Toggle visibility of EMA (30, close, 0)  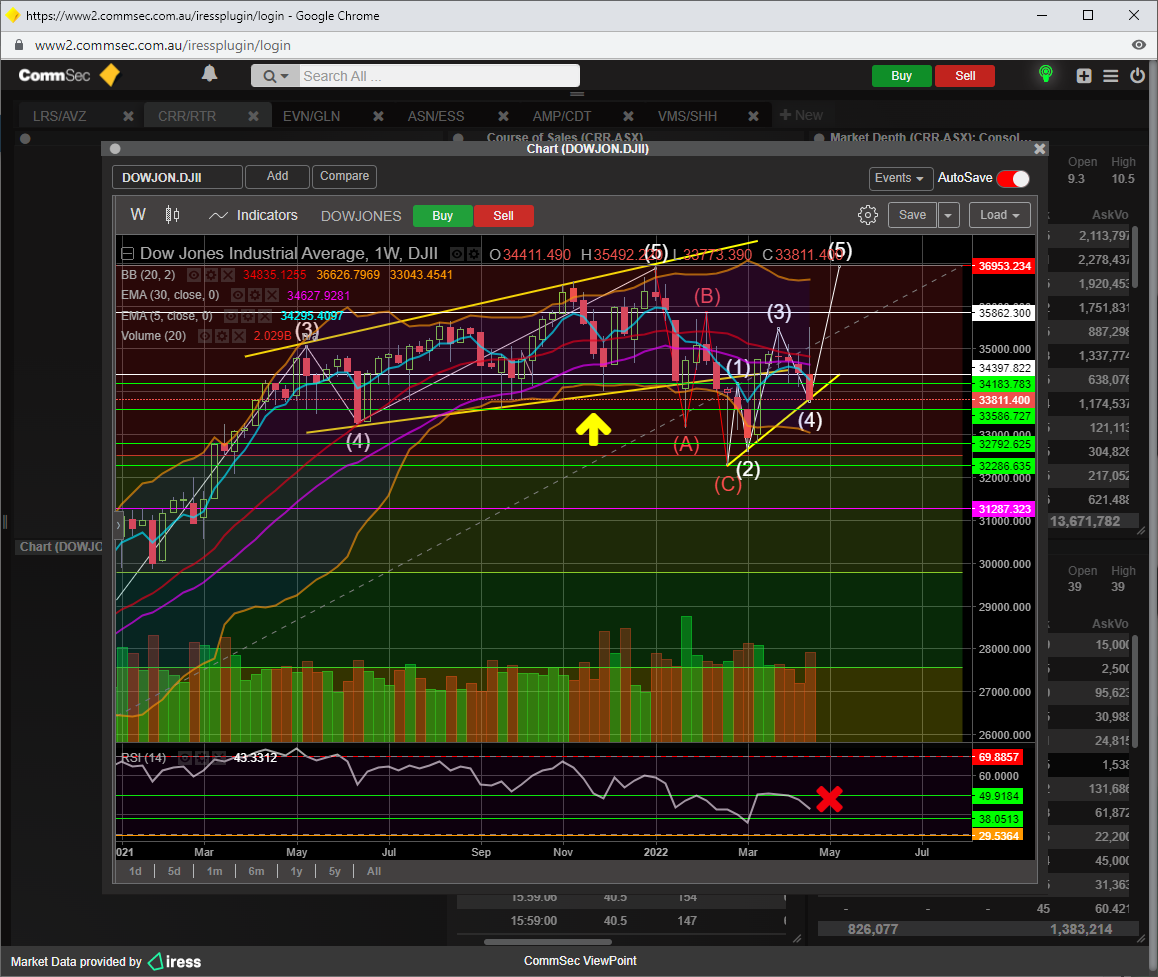tap(238, 295)
